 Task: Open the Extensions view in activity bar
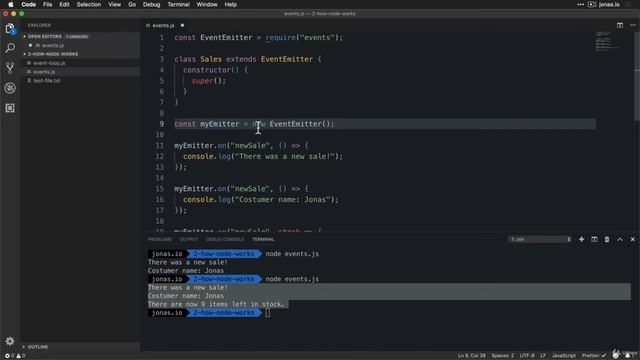point(10,108)
